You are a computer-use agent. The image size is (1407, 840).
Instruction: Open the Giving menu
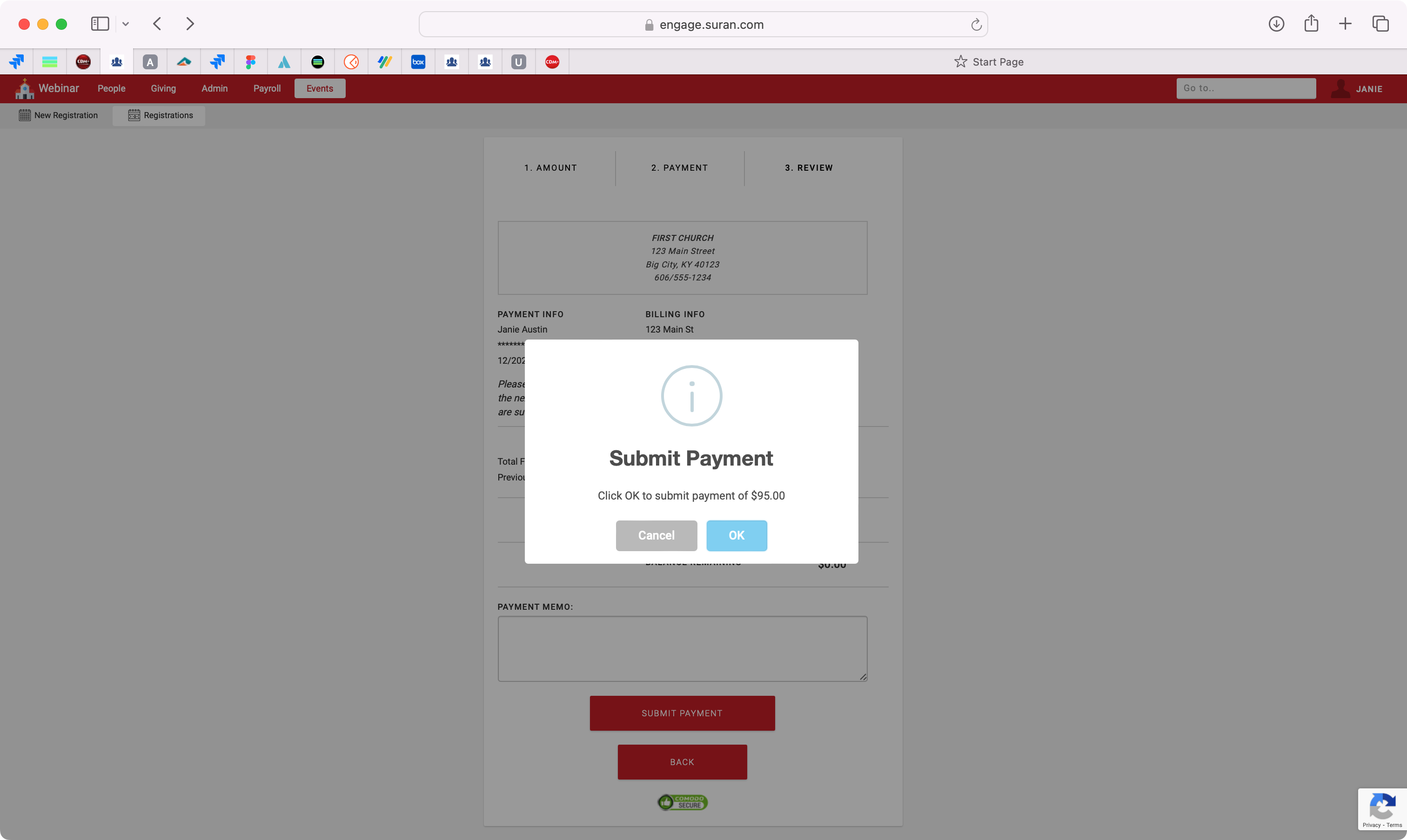click(x=163, y=88)
